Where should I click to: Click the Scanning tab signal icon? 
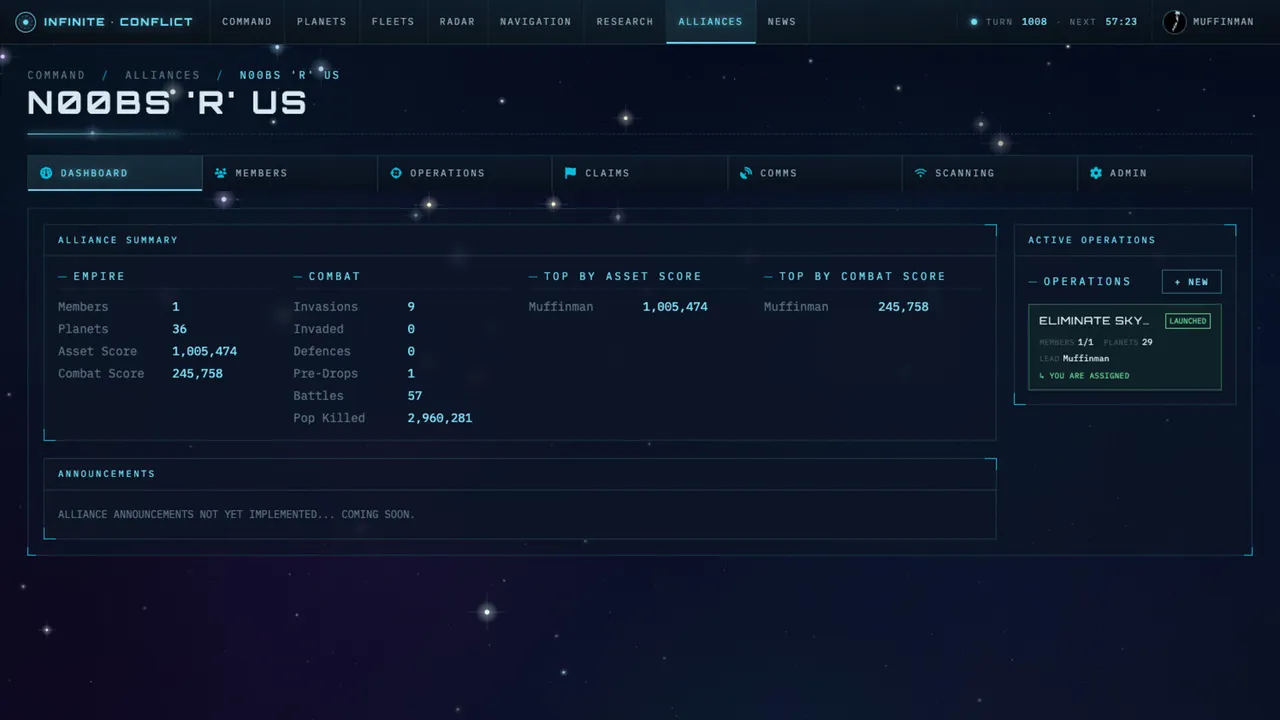click(920, 173)
